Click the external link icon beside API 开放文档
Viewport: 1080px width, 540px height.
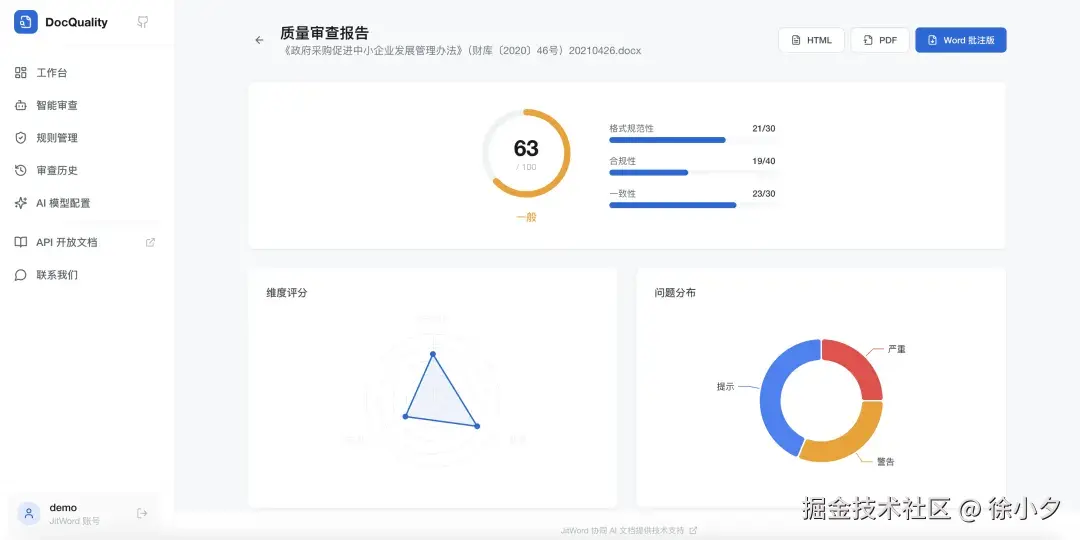point(150,242)
